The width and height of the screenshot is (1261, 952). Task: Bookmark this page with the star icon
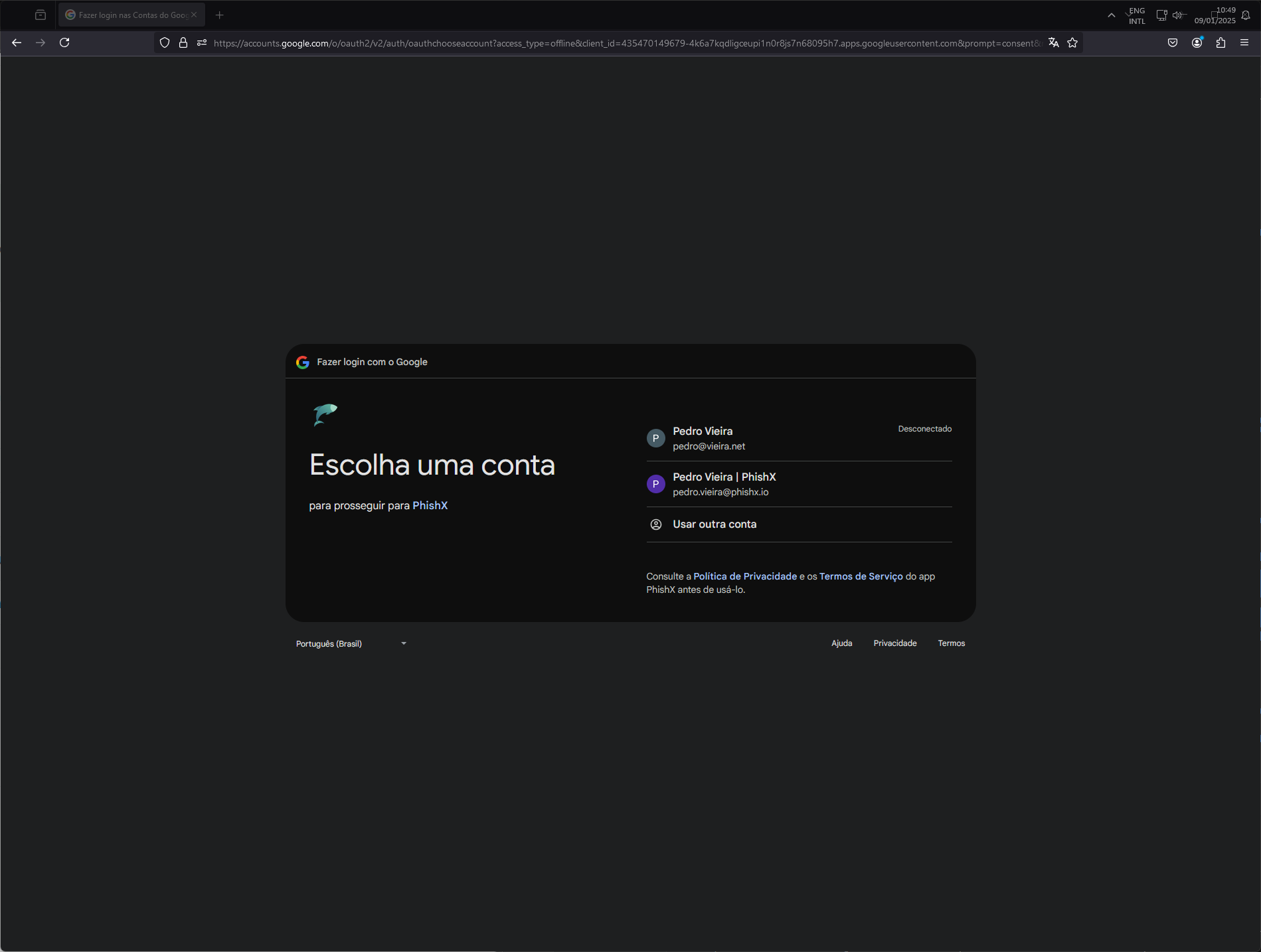coord(1072,42)
